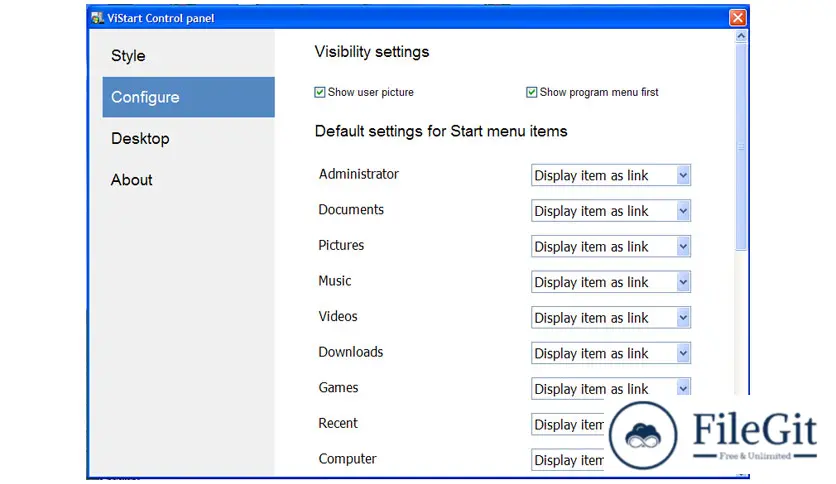
Task: Click the ViStart title bar icon
Action: (97, 18)
